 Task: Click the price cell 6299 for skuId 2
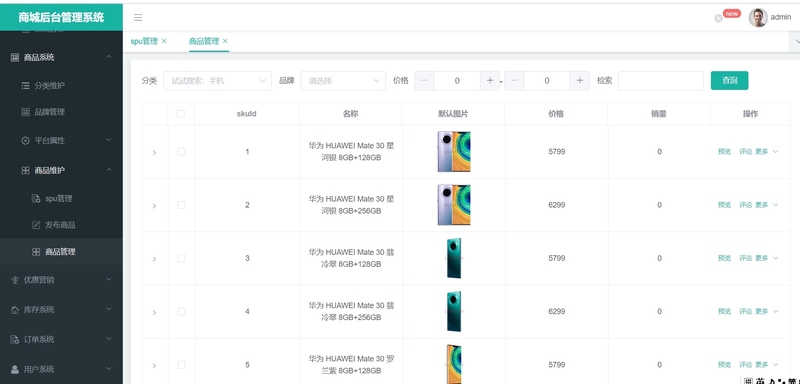557,205
